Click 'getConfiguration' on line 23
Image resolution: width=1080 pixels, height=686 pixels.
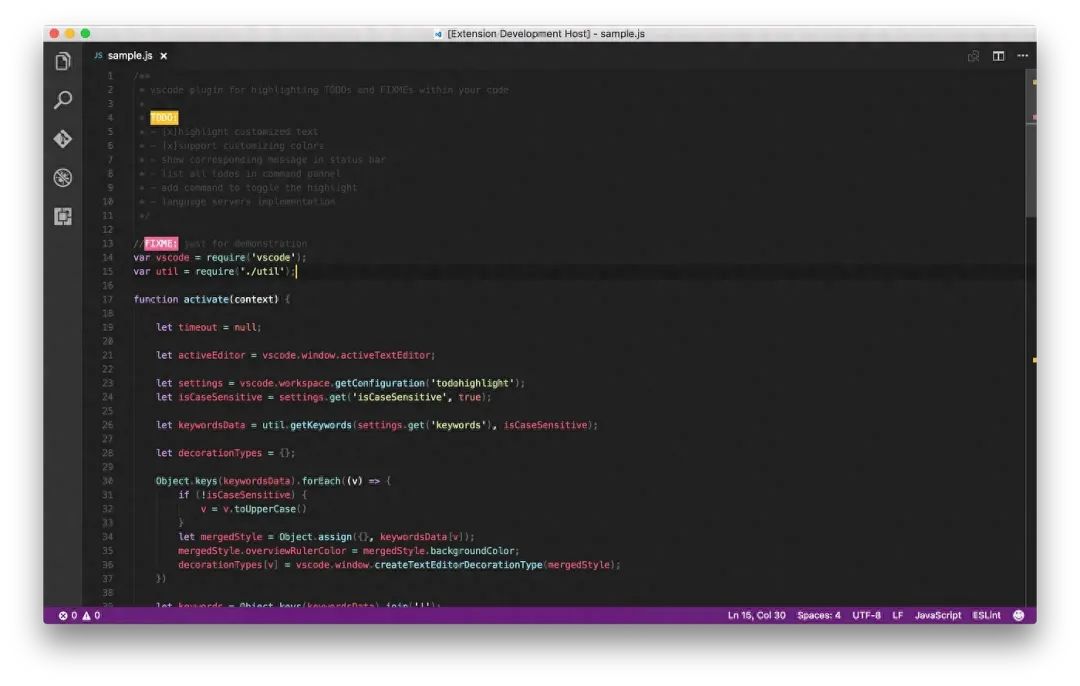(380, 383)
